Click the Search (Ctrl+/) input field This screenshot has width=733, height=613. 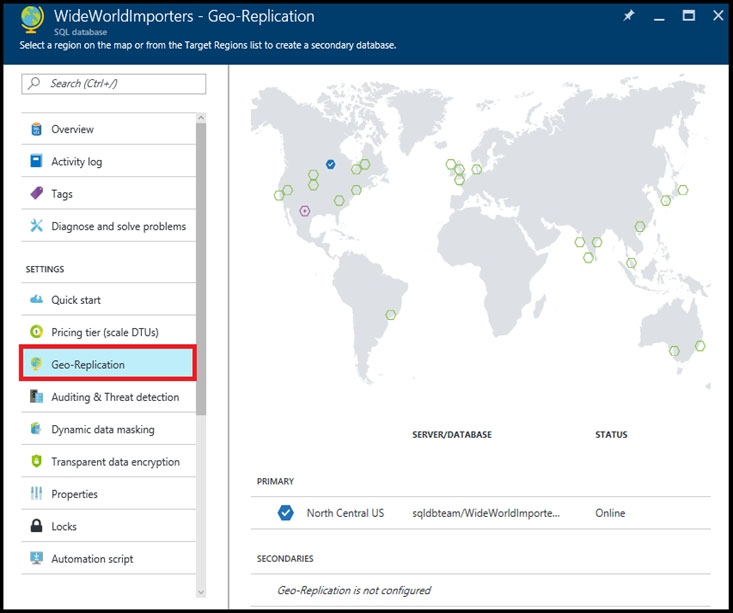[114, 84]
